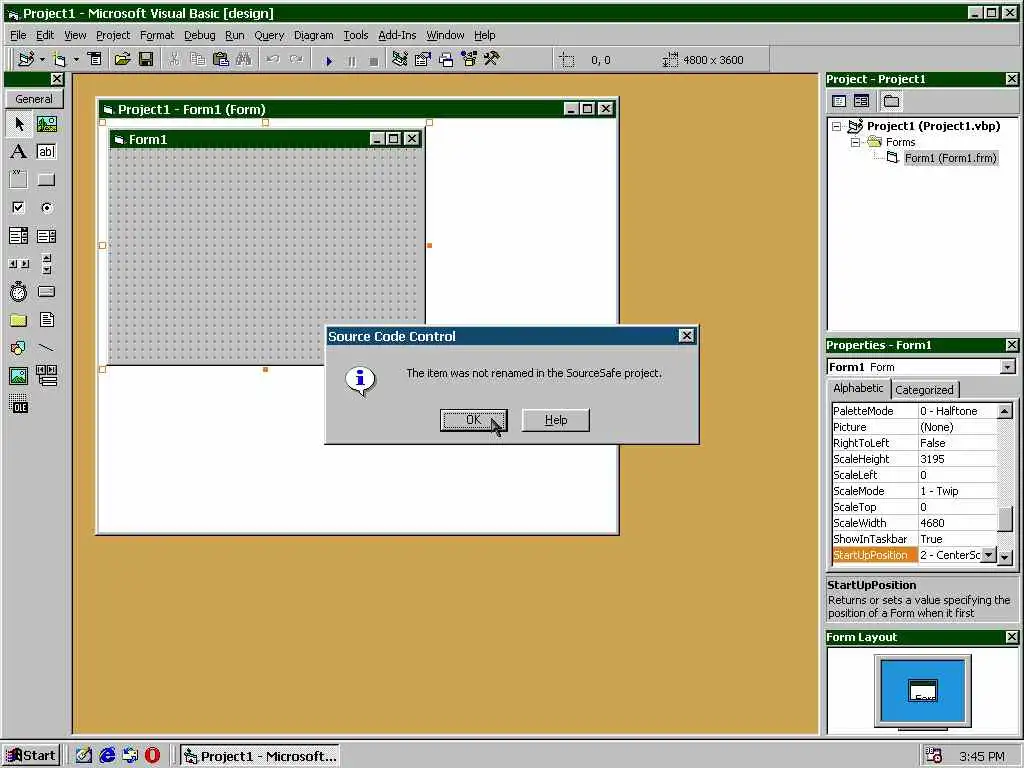This screenshot has height=768, width=1024.
Task: Open the Toolbox toolbar icon
Action: tap(492, 59)
